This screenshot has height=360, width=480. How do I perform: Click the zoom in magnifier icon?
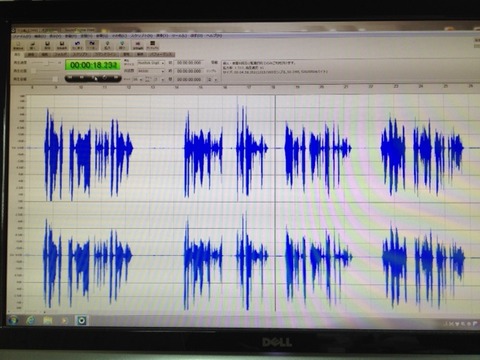(107, 45)
